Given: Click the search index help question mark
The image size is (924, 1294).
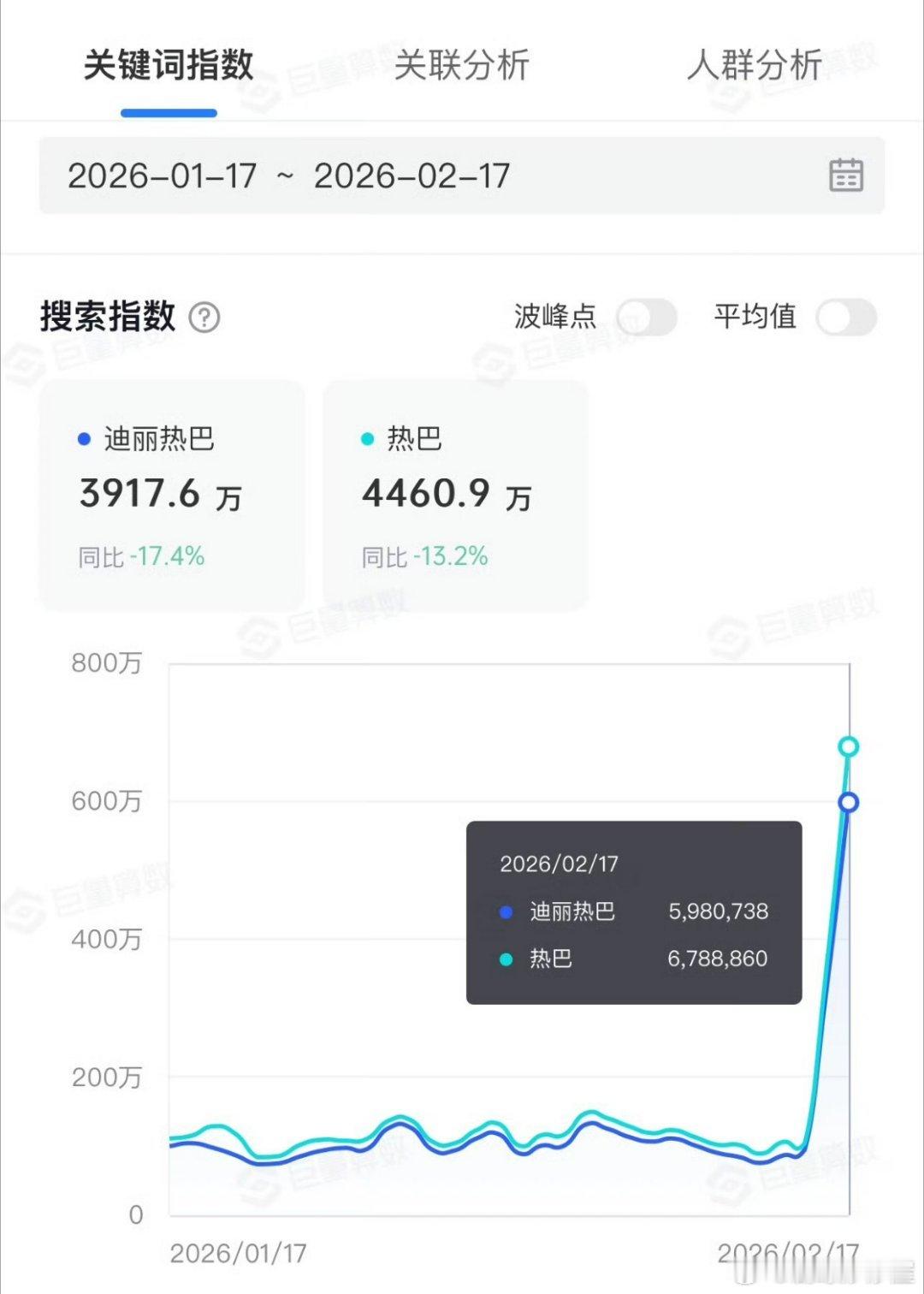Looking at the screenshot, I should (x=204, y=318).
